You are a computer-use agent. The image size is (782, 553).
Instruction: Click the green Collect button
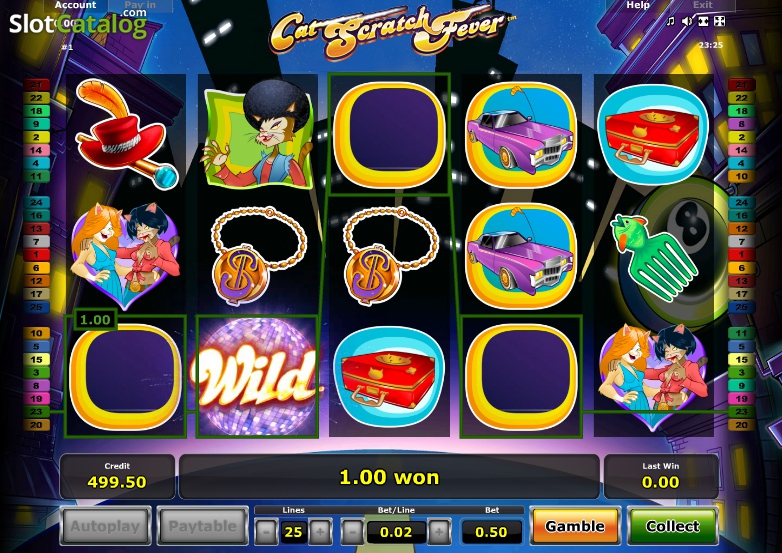tap(672, 526)
